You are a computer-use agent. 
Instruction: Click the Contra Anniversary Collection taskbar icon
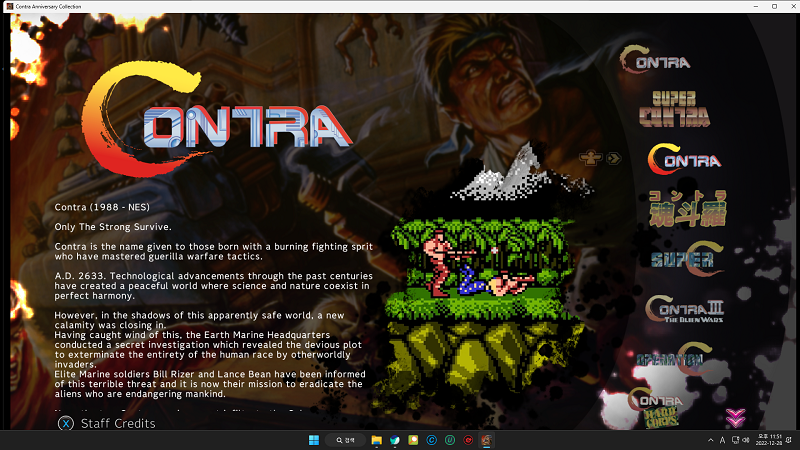487,440
